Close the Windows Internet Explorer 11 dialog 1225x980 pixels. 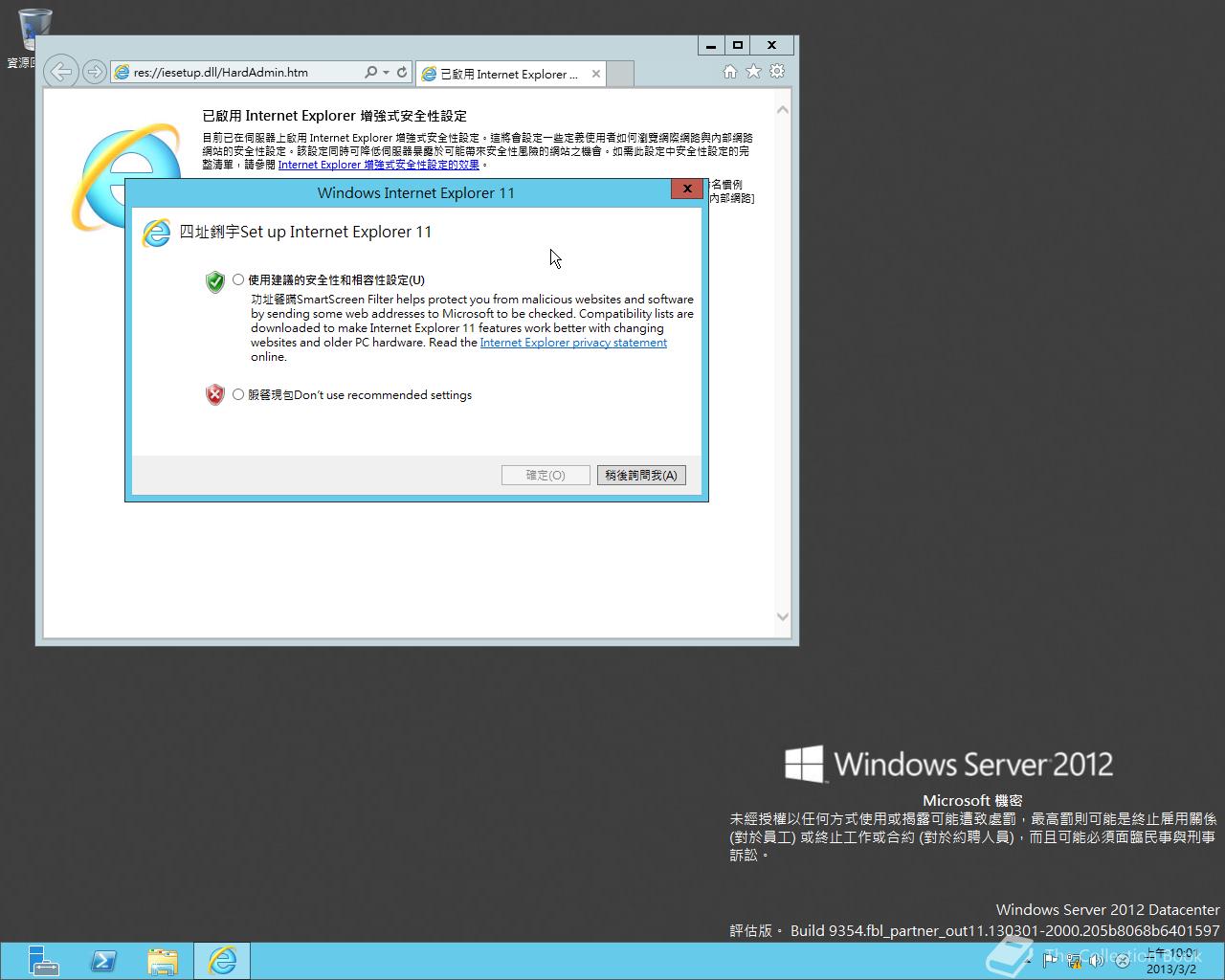[x=686, y=189]
